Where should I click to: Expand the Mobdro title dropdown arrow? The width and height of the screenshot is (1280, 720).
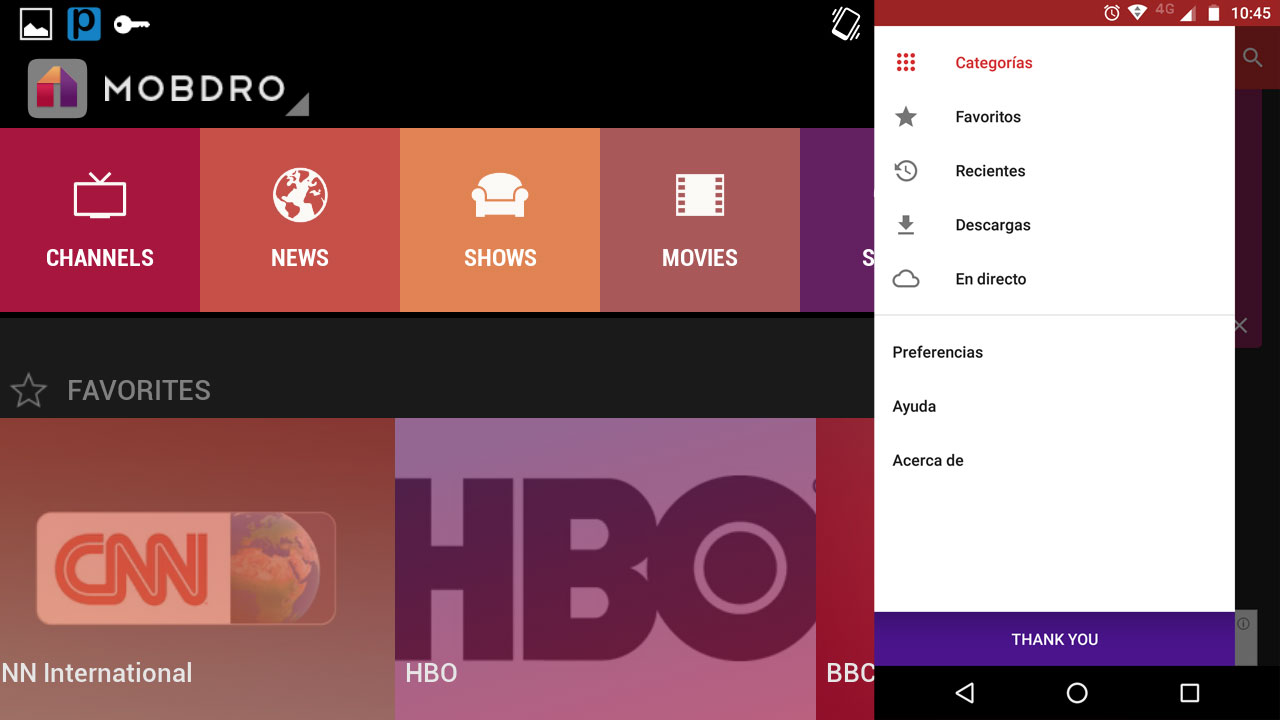tap(297, 104)
